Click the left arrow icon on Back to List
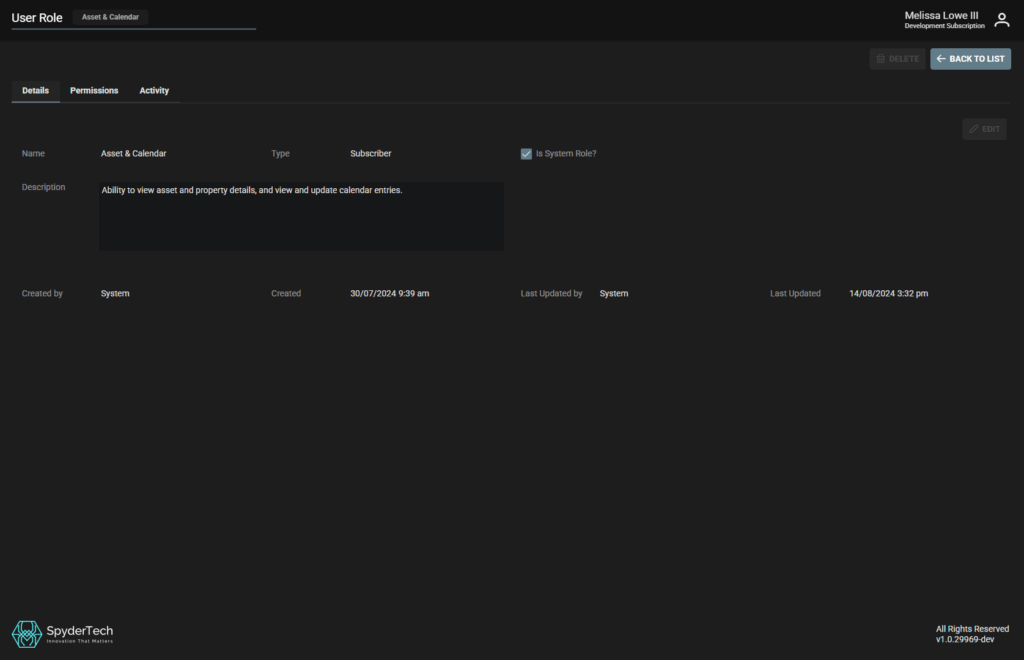The height and width of the screenshot is (660, 1024). [x=941, y=59]
